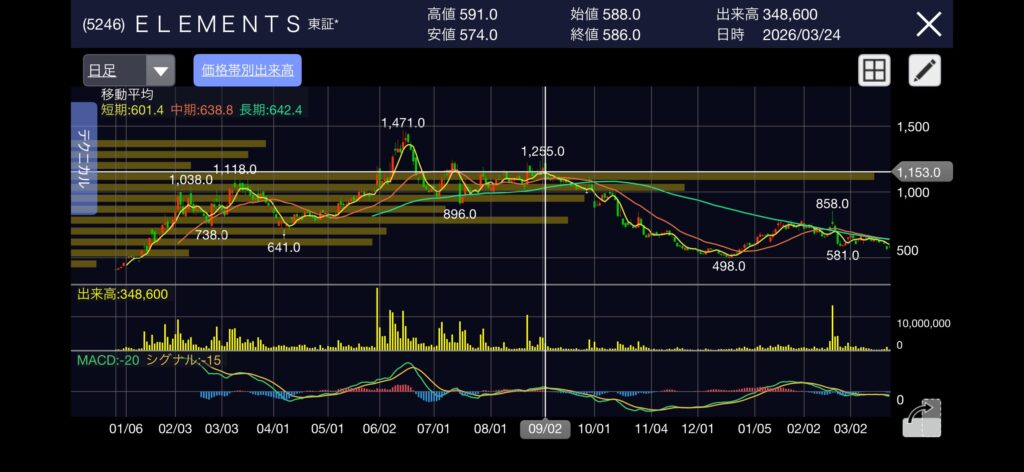1024x472 pixels.
Task: Toggle the 価格帯別出来高 overlay button
Action: (x=247, y=70)
